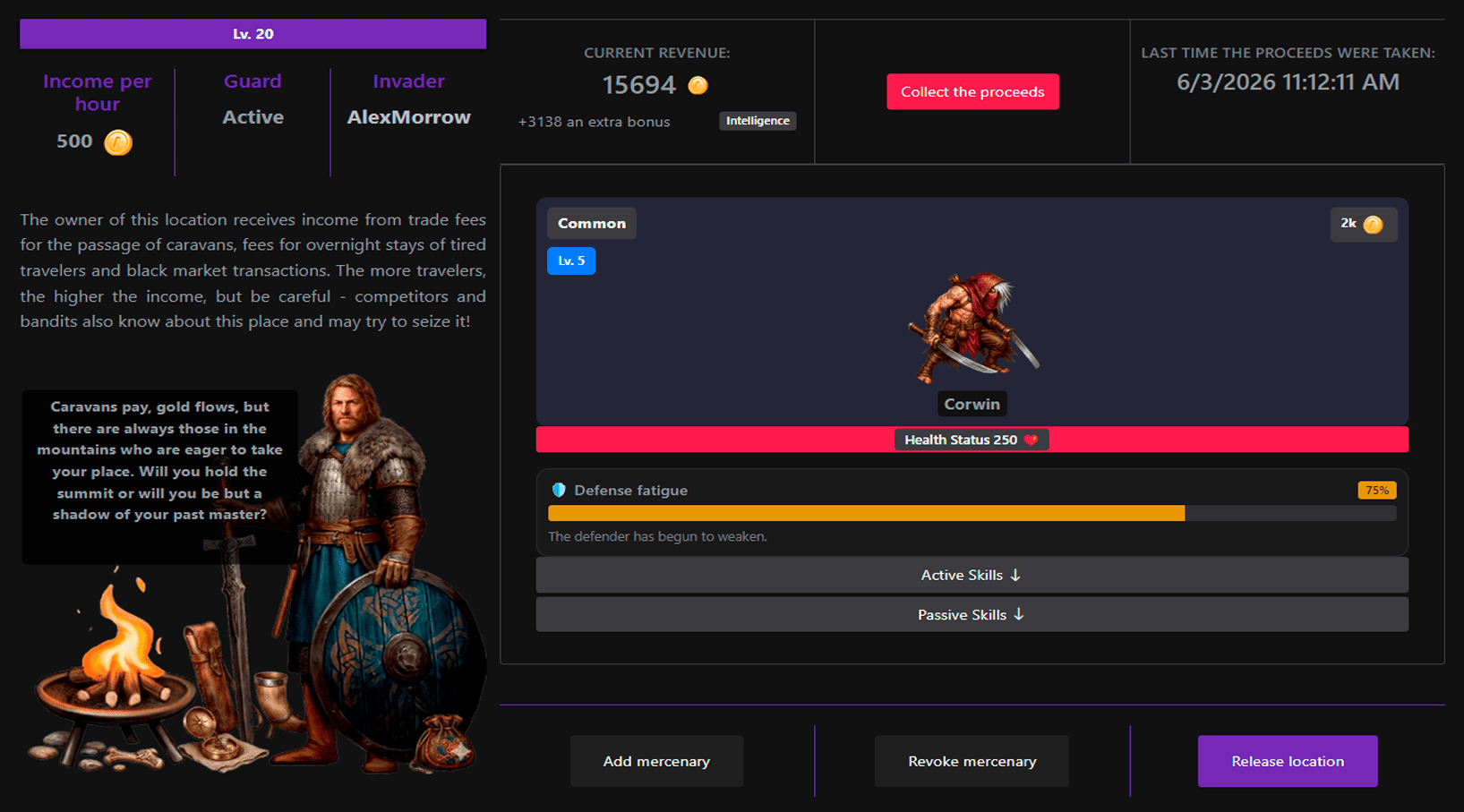
Task: Click the gold coin beside current revenue 15694
Action: tap(698, 85)
